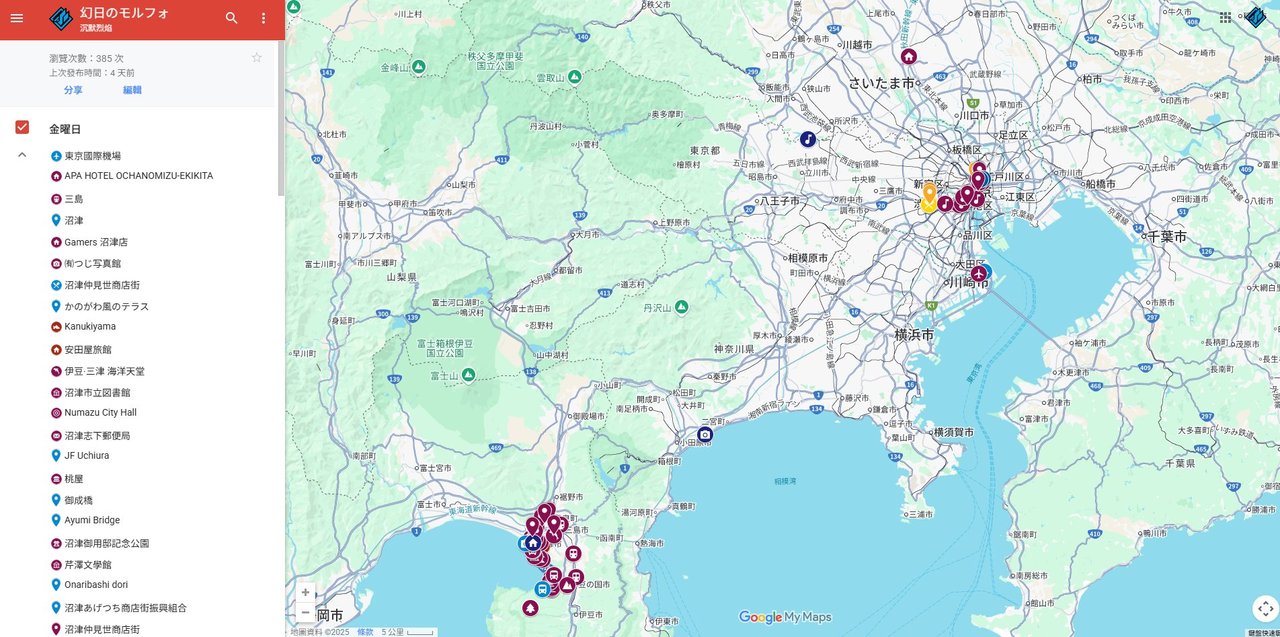The width and height of the screenshot is (1280, 637).
Task: Click 編輯 to edit the map
Action: [132, 90]
